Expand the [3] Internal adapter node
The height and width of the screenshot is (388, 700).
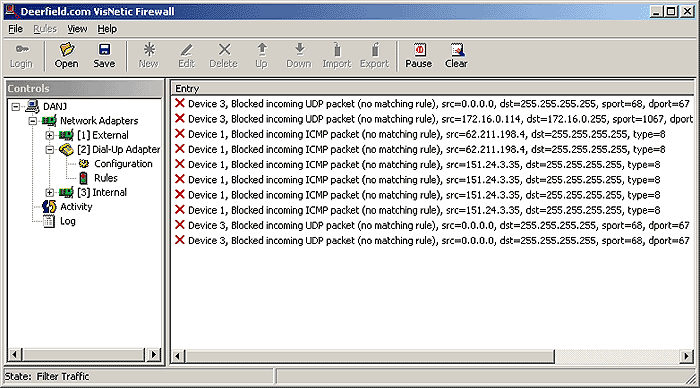50,192
